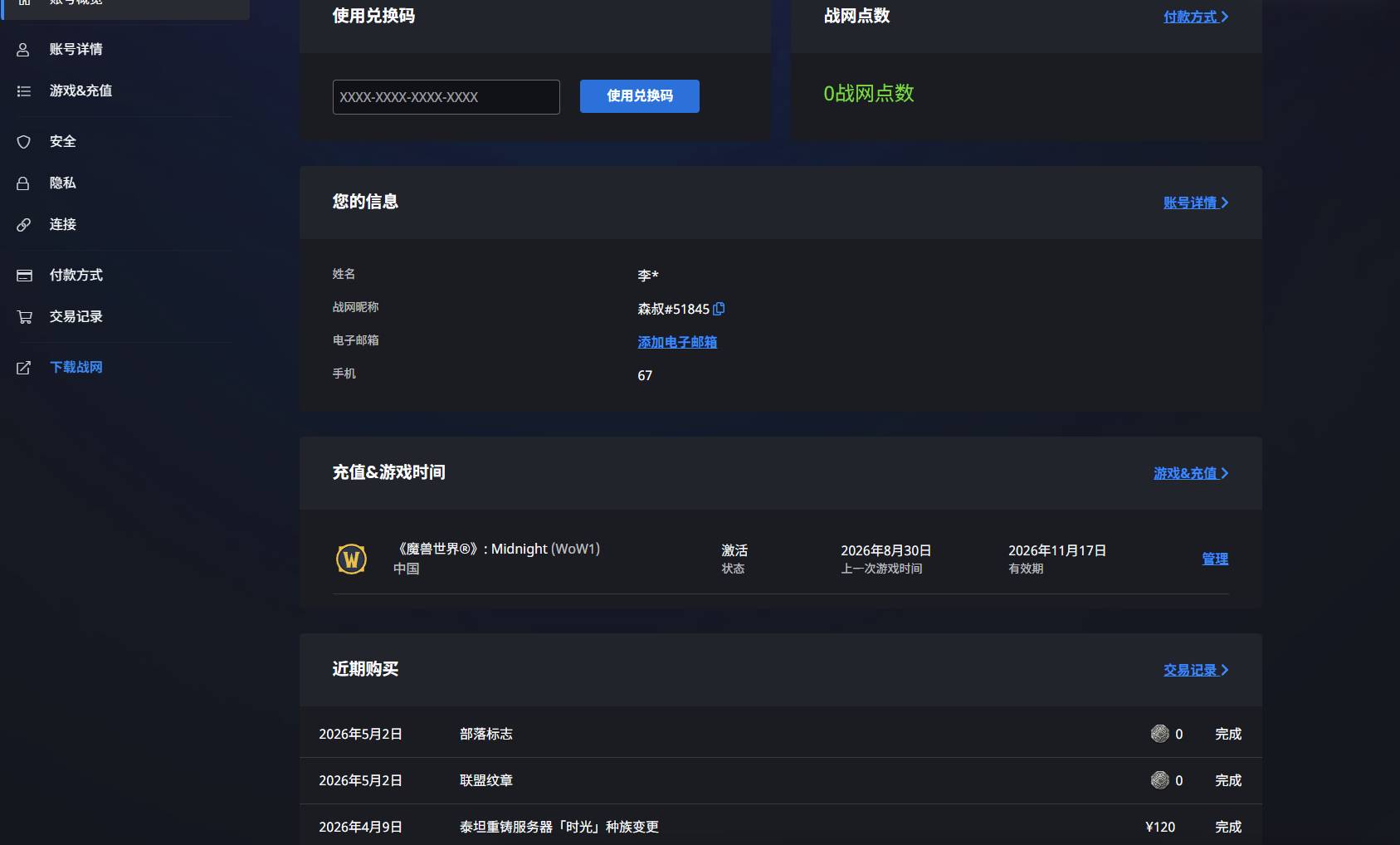This screenshot has width=1400, height=845.
Task: Click the credit card icon beside 付款方式
Action: point(24,276)
